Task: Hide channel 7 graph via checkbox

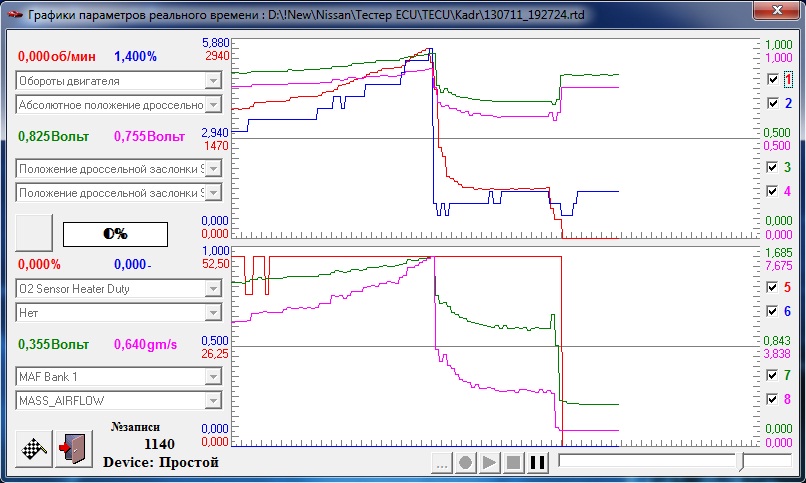Action: point(773,375)
